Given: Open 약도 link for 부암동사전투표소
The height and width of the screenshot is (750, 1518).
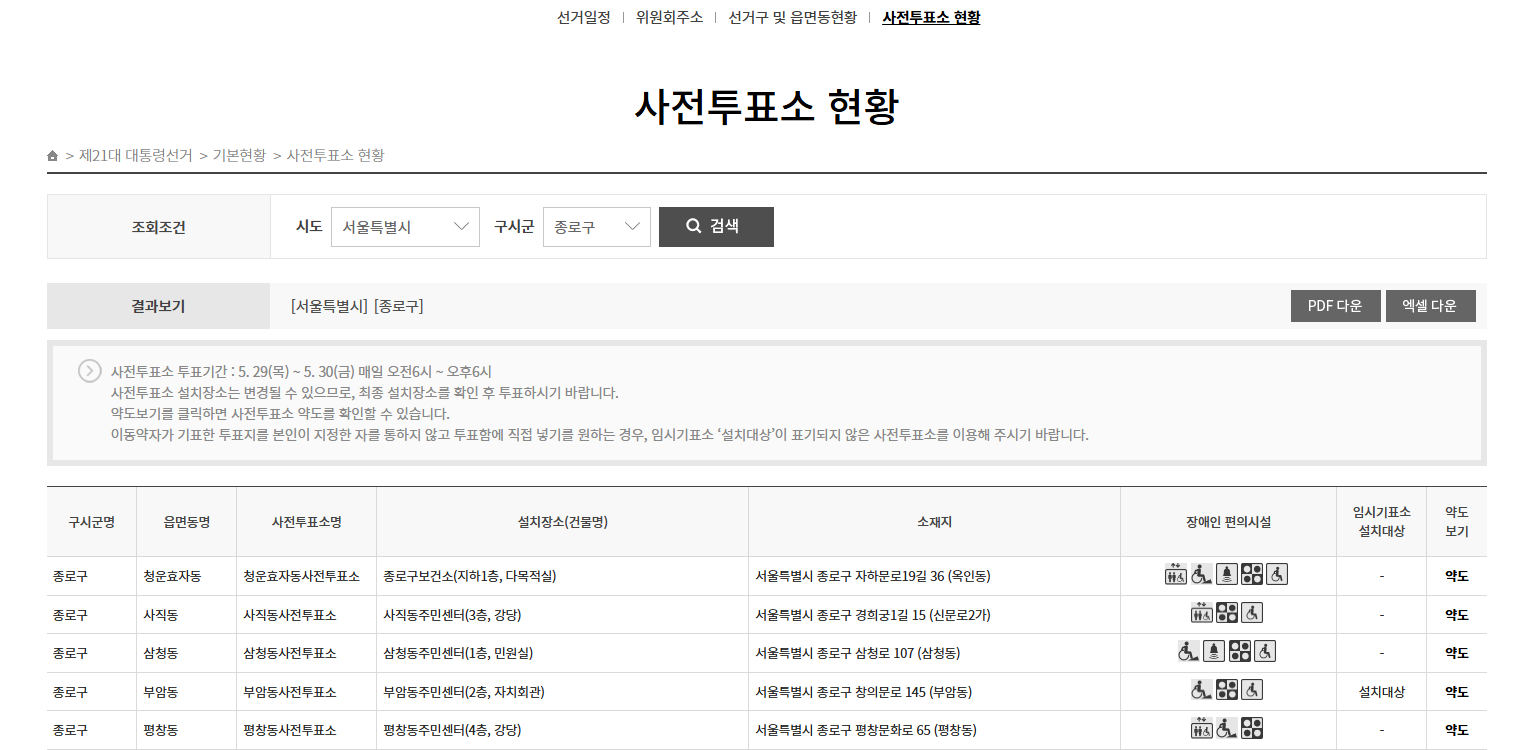Looking at the screenshot, I should (x=1456, y=691).
